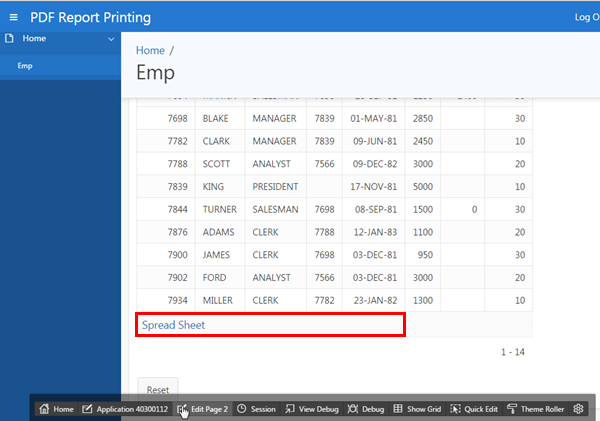The width and height of the screenshot is (600, 421).
Task: Click the SALESMAN job cell in TURNER row
Action: 276,209
